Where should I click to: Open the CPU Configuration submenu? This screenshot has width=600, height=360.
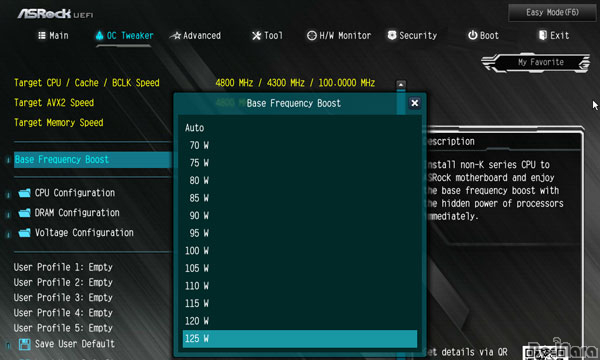point(75,193)
